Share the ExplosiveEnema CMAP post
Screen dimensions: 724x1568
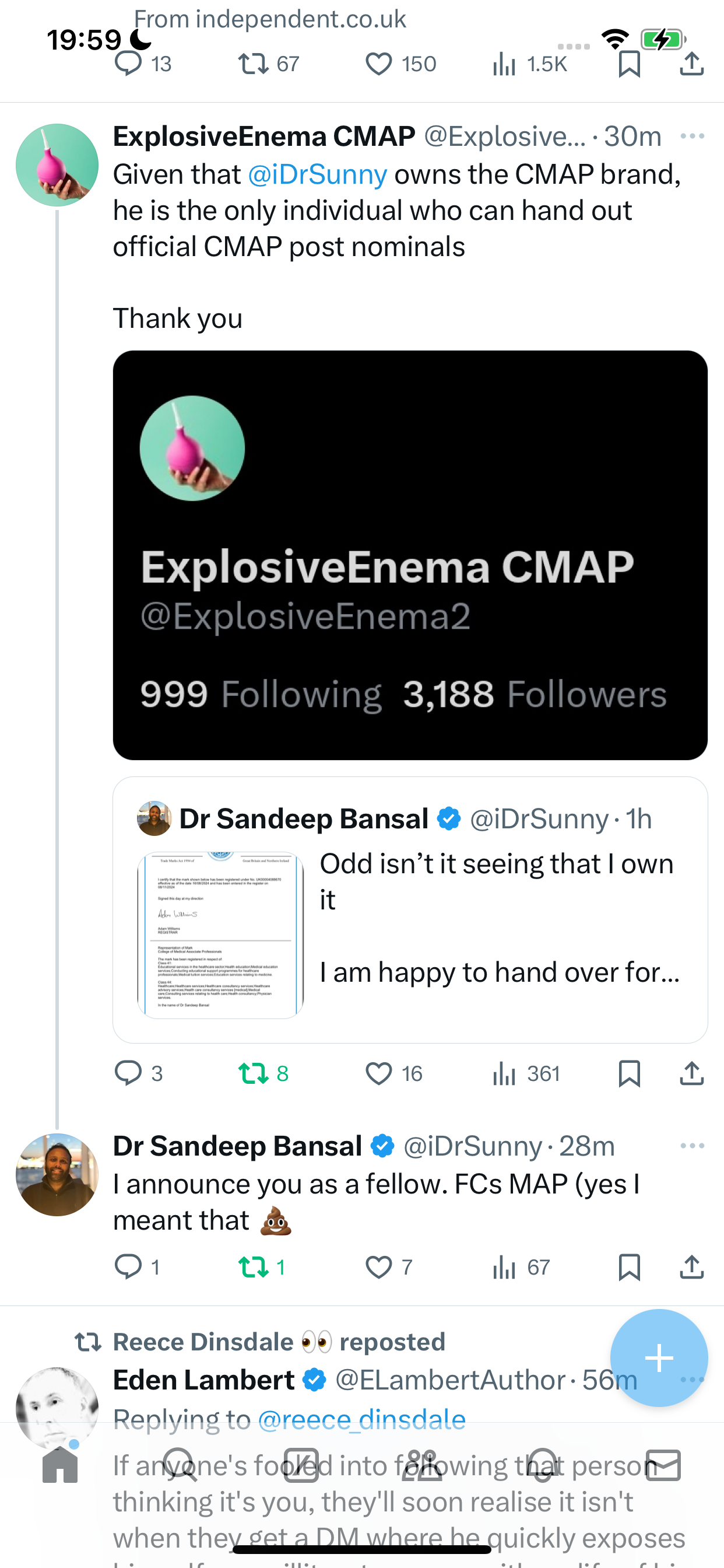(692, 1074)
